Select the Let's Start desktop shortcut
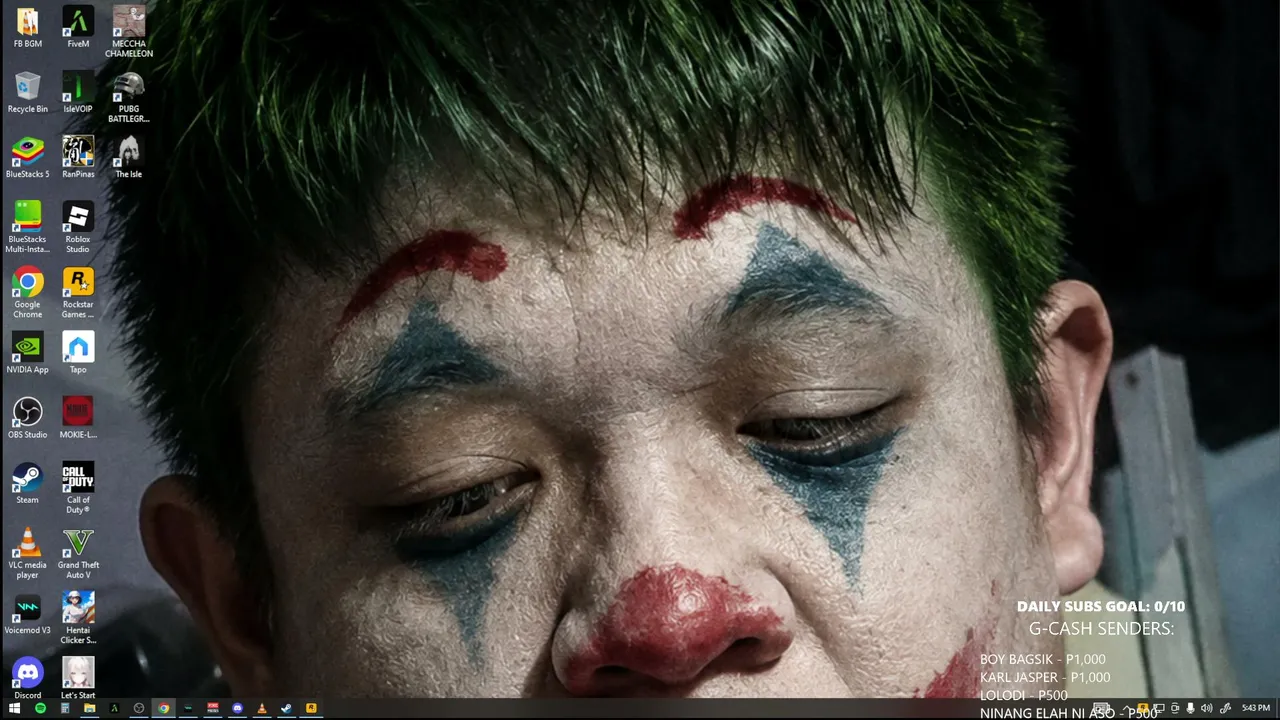This screenshot has height=720, width=1280. pos(78,678)
